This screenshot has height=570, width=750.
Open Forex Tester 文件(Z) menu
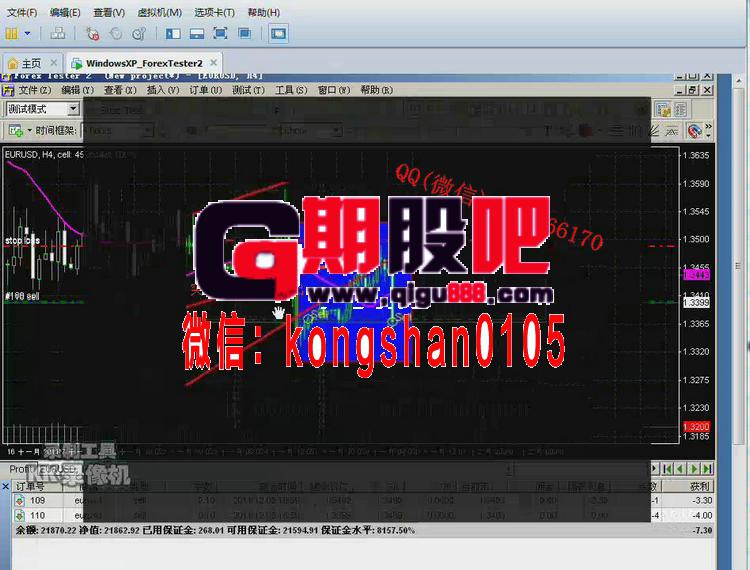(x=34, y=90)
